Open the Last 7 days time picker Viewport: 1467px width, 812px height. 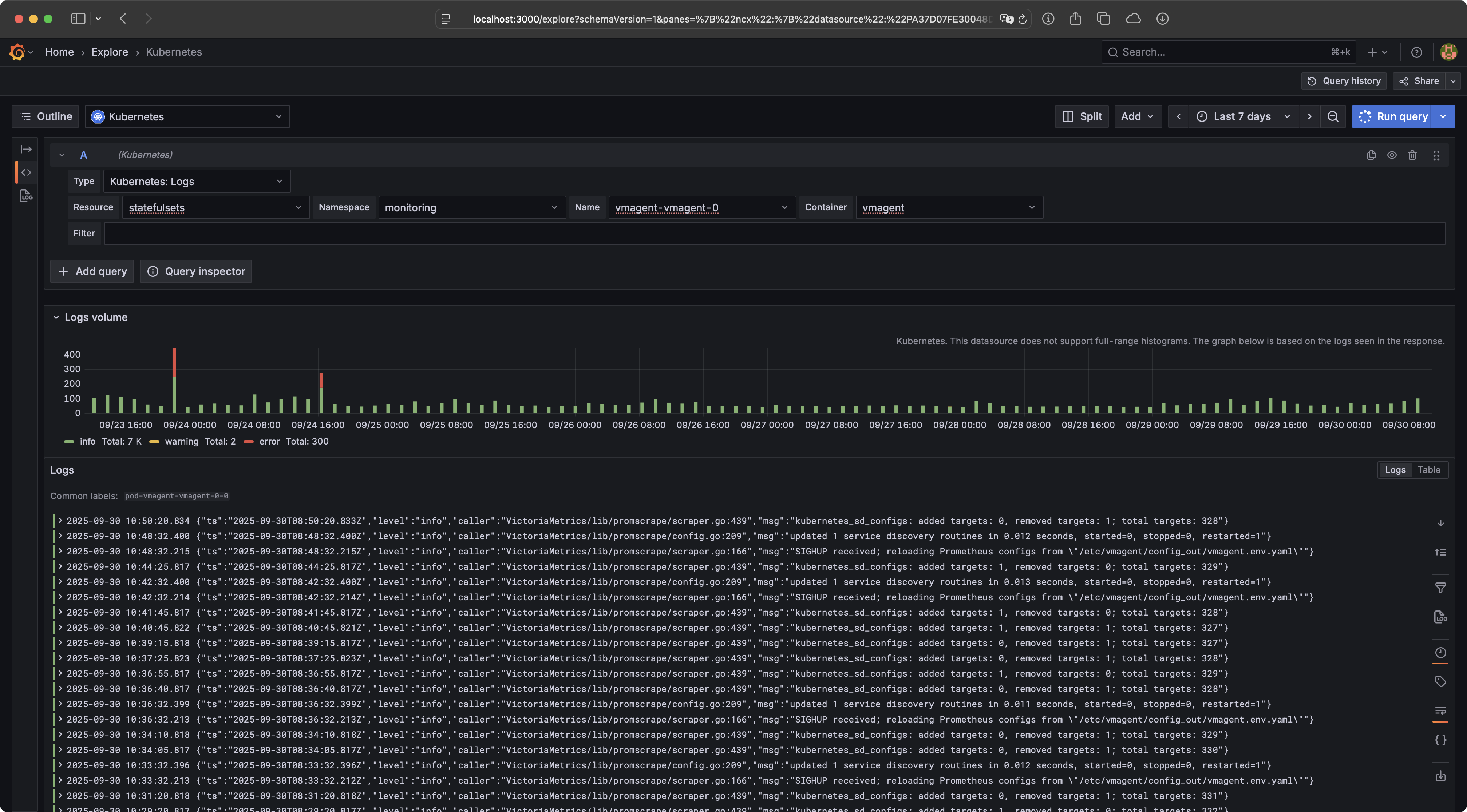(1243, 116)
